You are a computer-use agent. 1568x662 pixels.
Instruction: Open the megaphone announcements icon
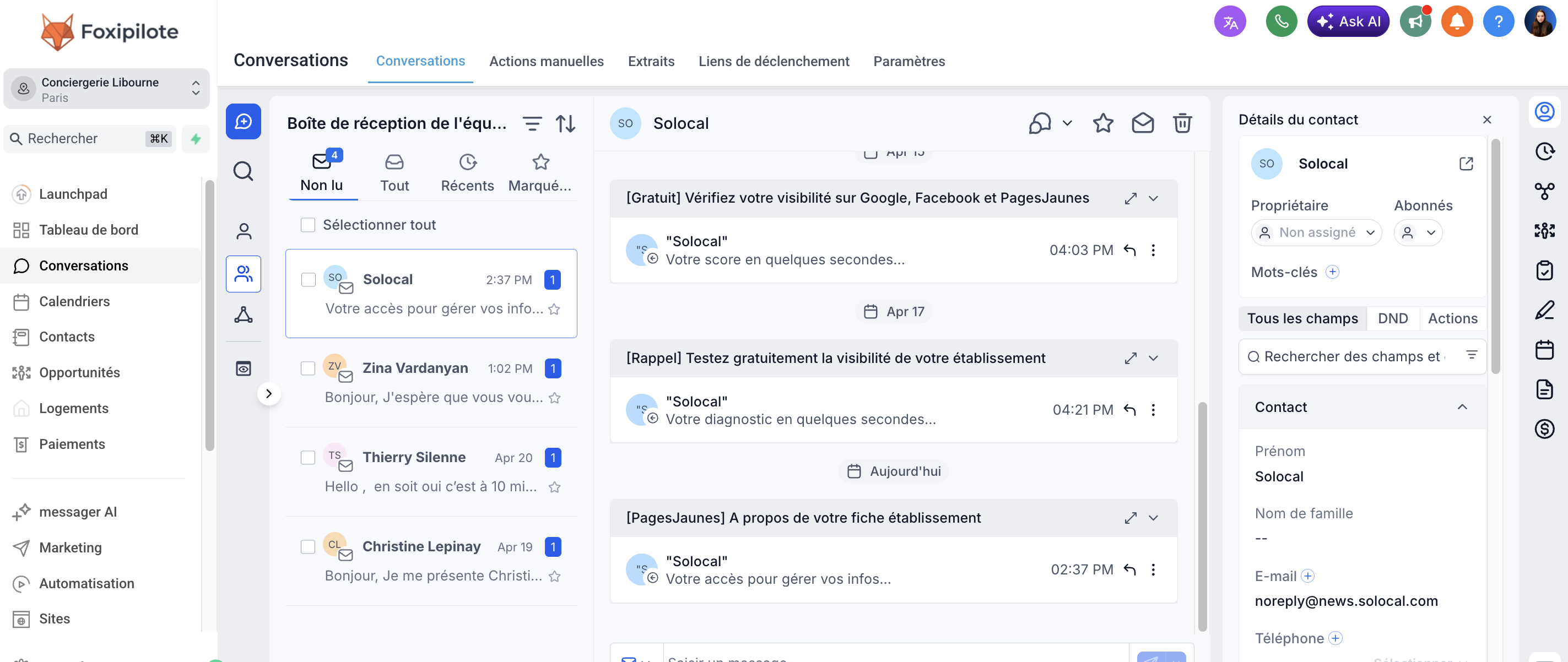[x=1415, y=22]
